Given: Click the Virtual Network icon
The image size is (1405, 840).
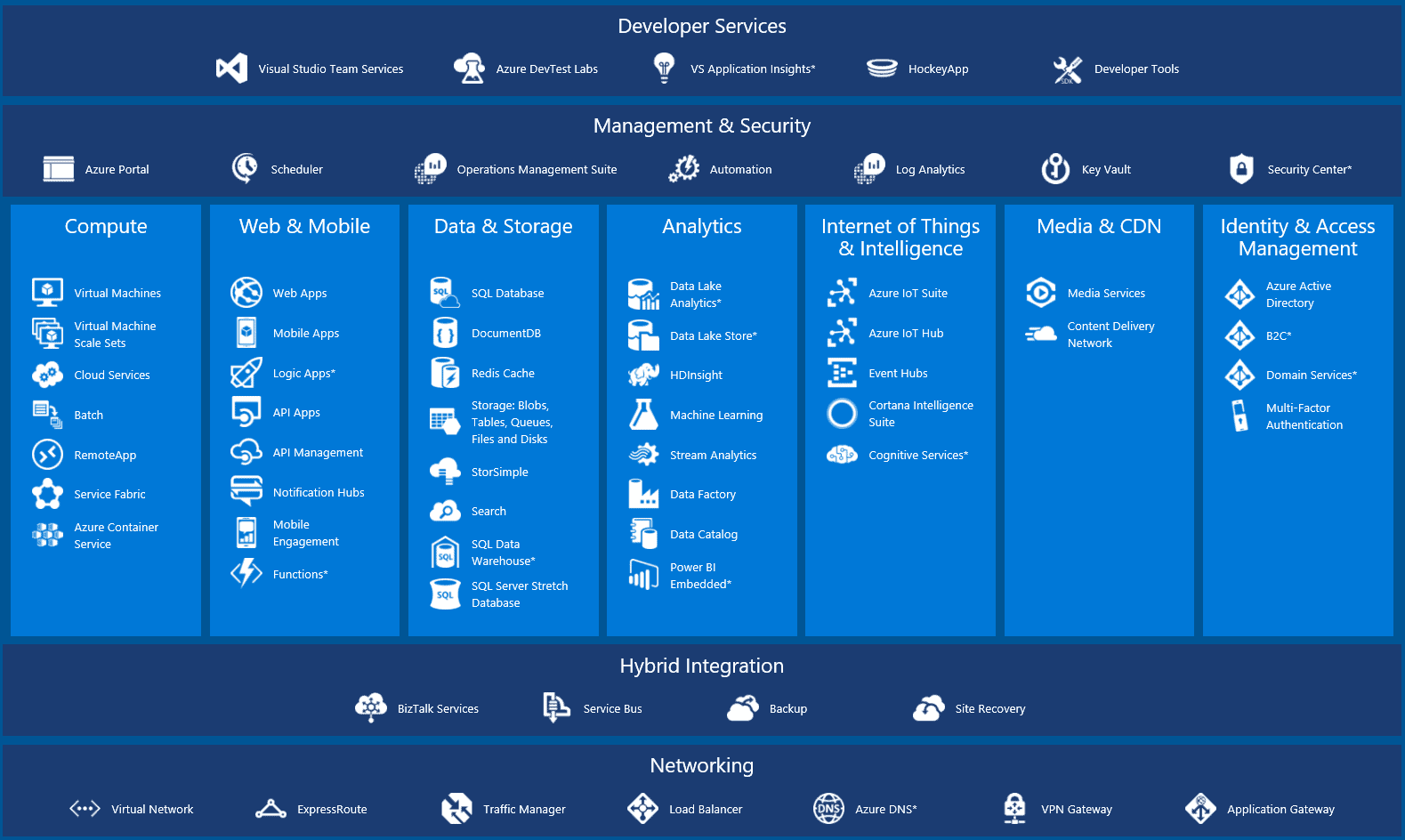Looking at the screenshot, I should coord(85,809).
